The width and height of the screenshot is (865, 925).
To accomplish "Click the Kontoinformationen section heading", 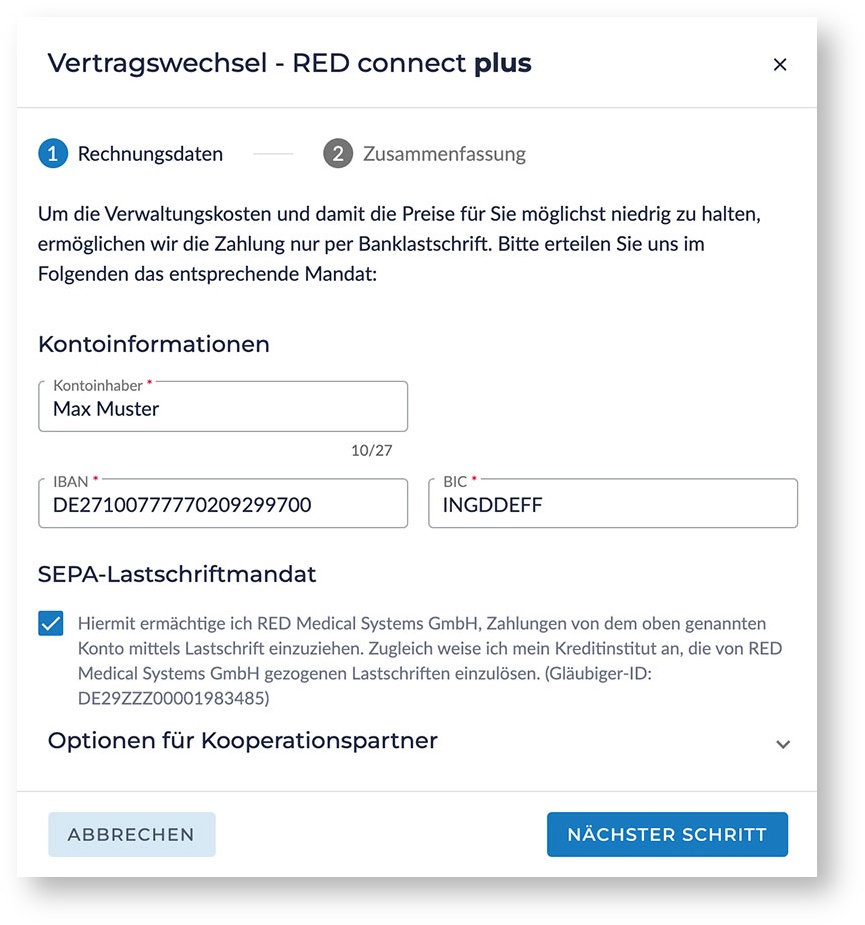I will pos(154,344).
